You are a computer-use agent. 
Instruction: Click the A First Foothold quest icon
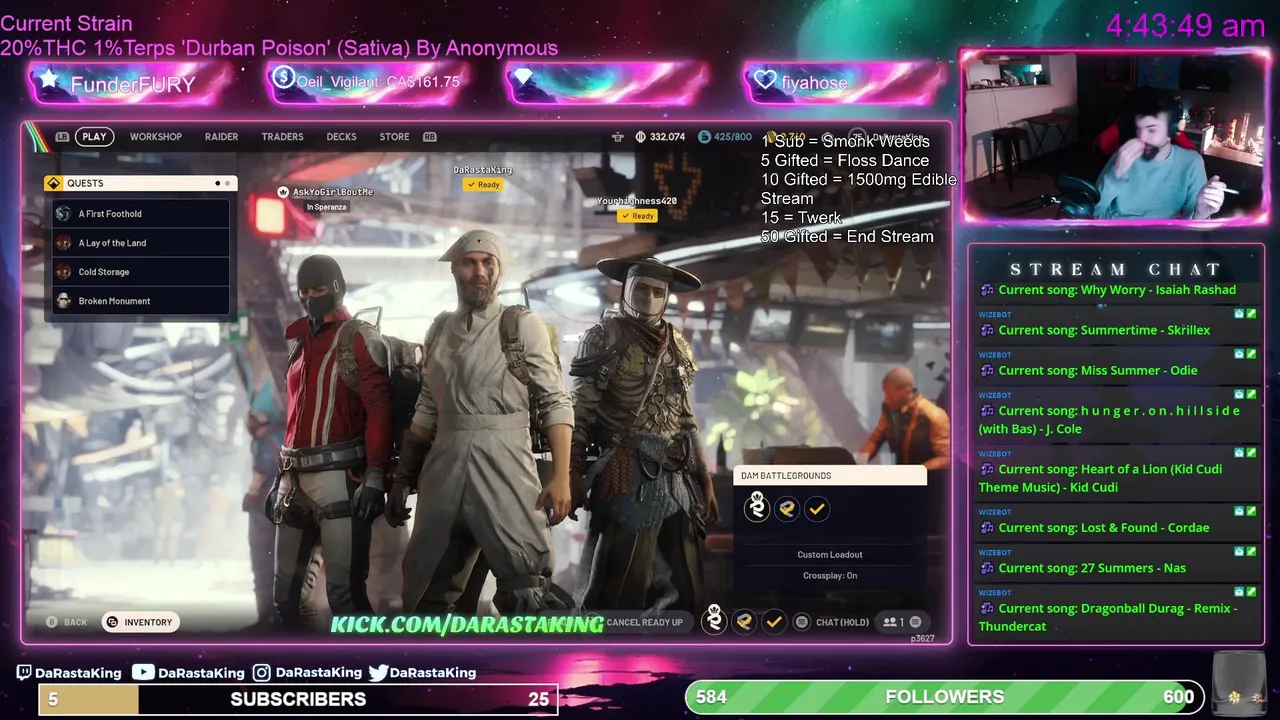pyautogui.click(x=64, y=214)
